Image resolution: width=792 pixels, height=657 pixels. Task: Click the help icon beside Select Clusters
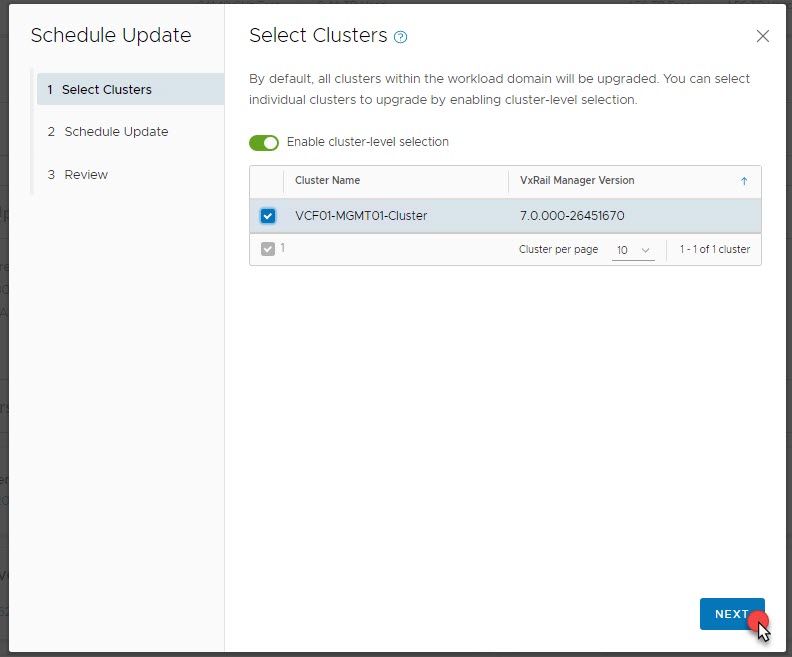(401, 37)
